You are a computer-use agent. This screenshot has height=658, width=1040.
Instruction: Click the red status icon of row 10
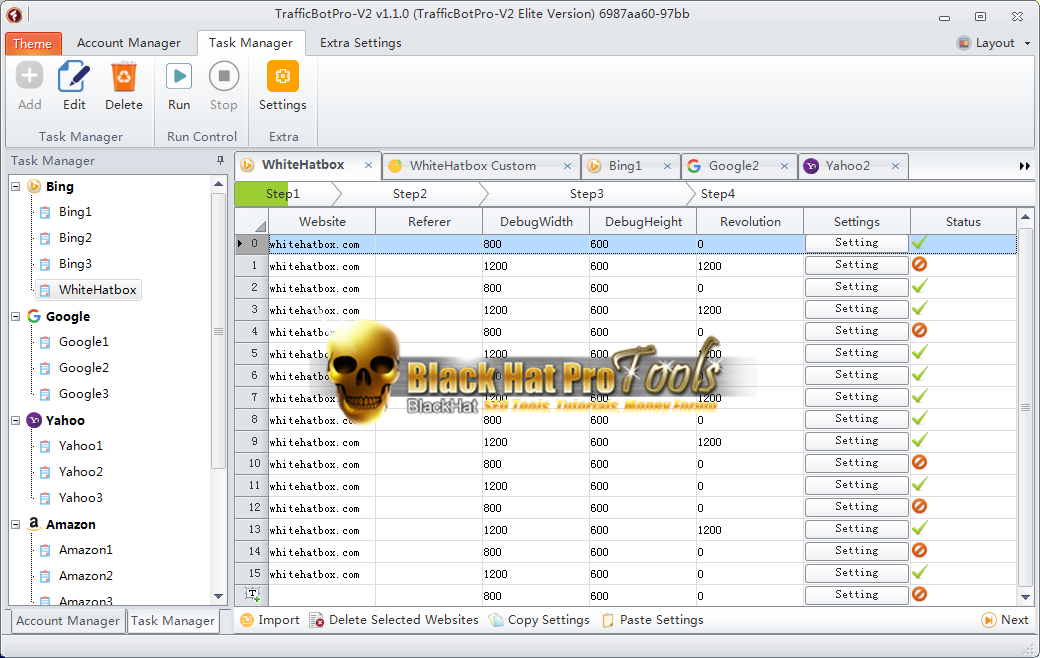(919, 462)
